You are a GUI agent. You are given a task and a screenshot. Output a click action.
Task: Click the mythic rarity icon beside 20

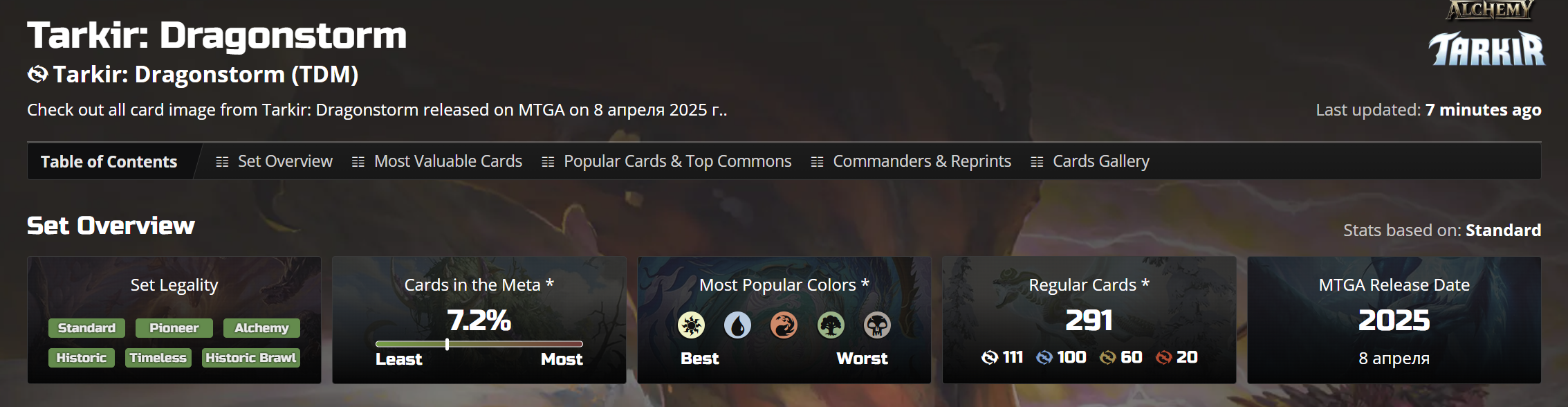(1164, 357)
